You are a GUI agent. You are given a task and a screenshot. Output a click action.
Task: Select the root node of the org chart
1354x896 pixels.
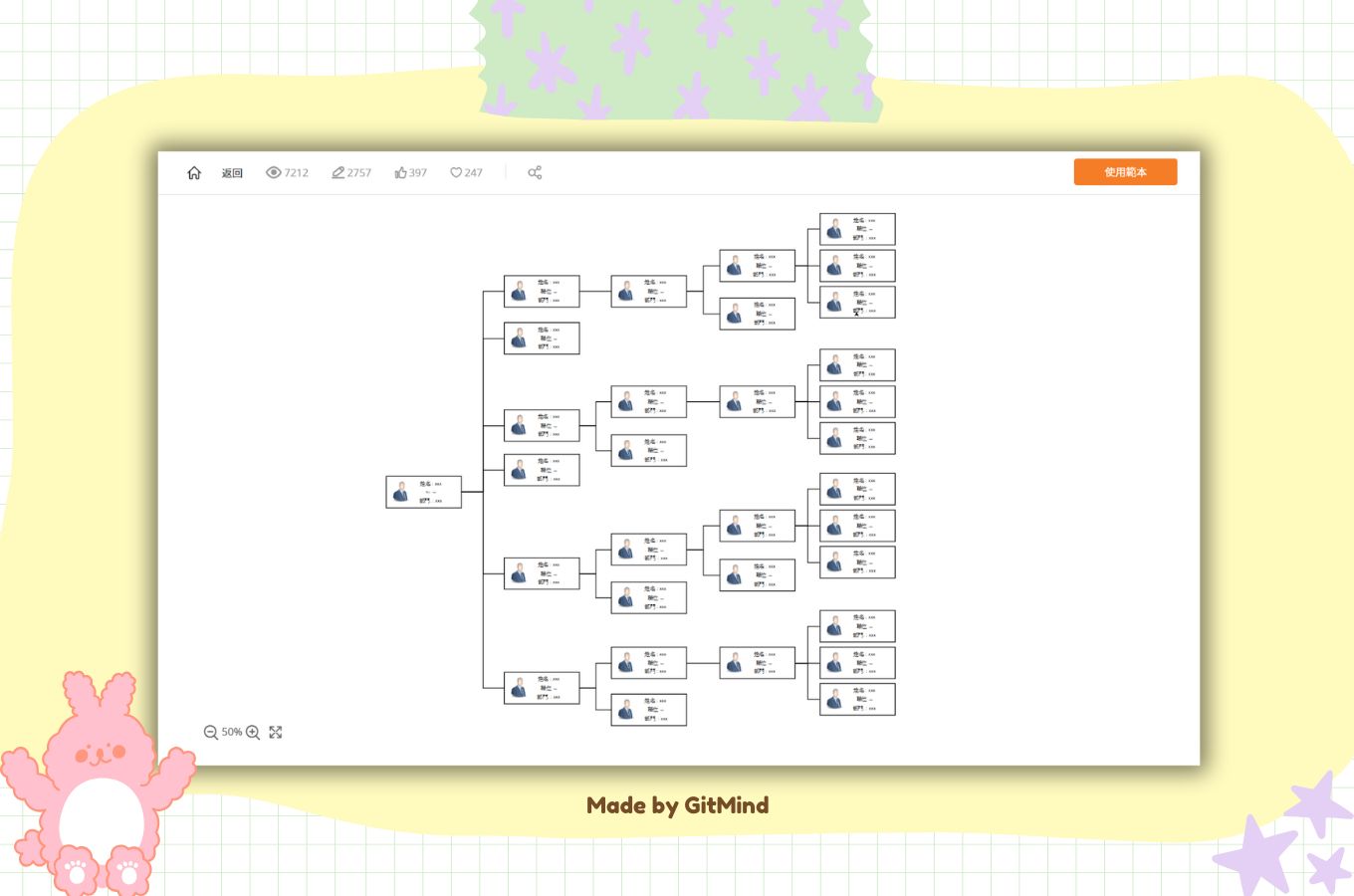tap(424, 492)
